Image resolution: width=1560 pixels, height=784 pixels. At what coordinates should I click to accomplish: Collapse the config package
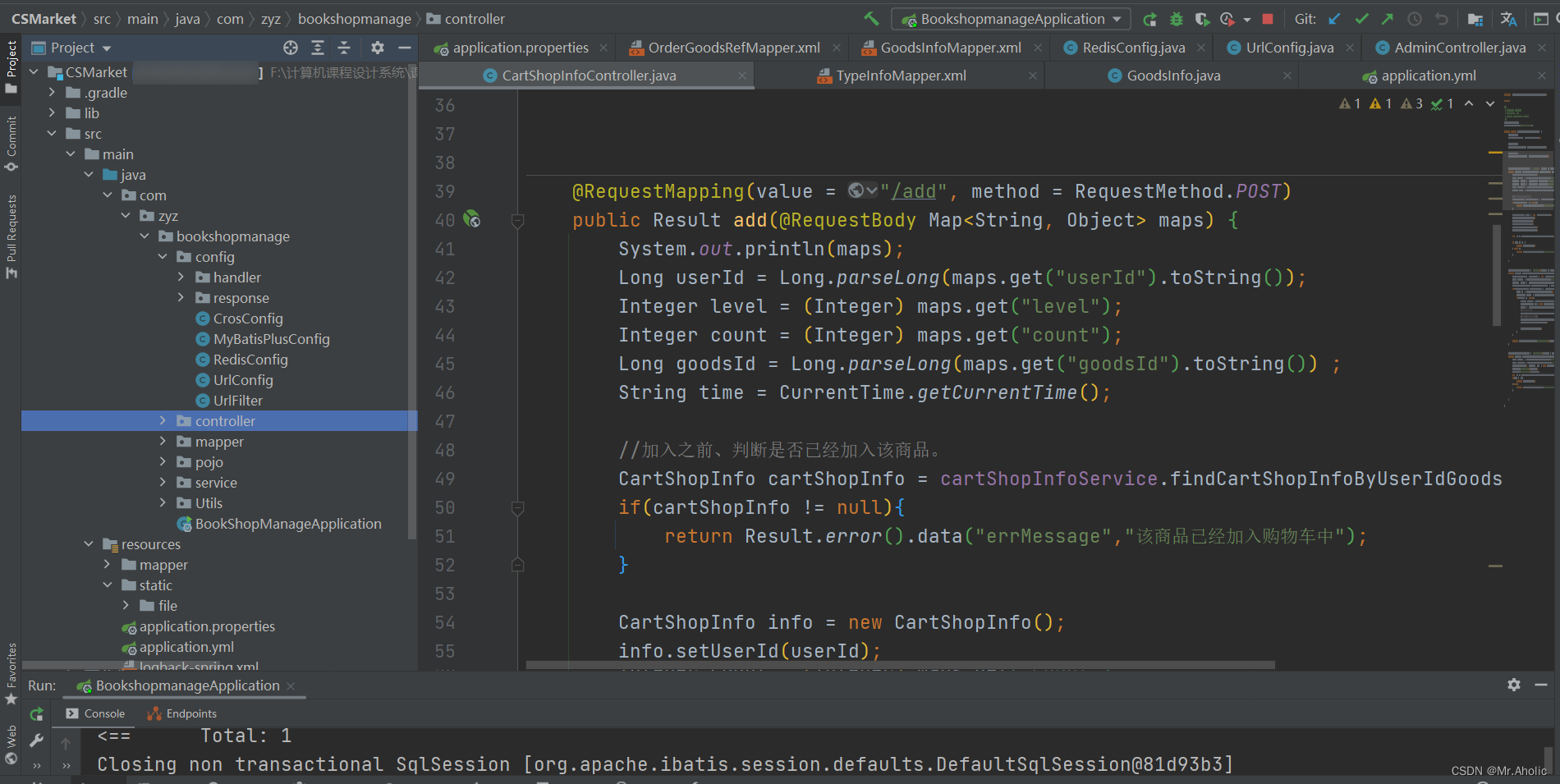point(163,257)
